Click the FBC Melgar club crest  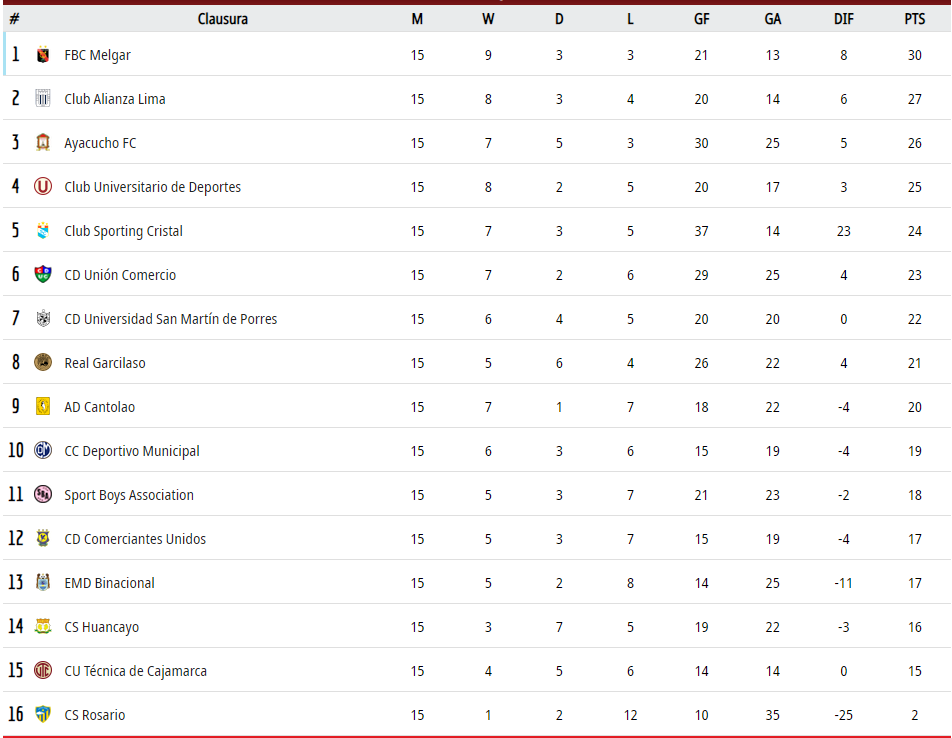[42, 55]
